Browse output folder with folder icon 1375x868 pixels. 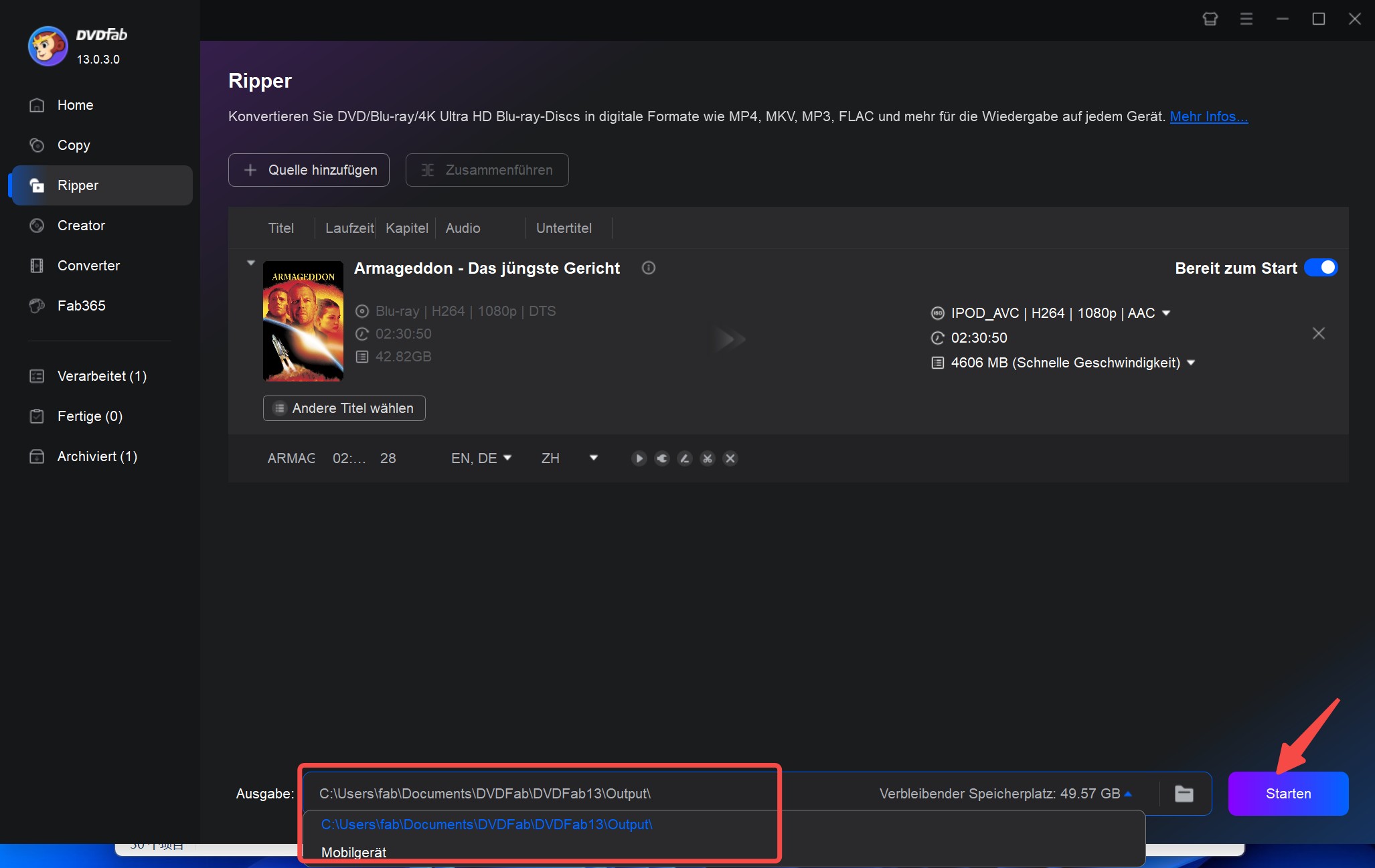point(1184,794)
